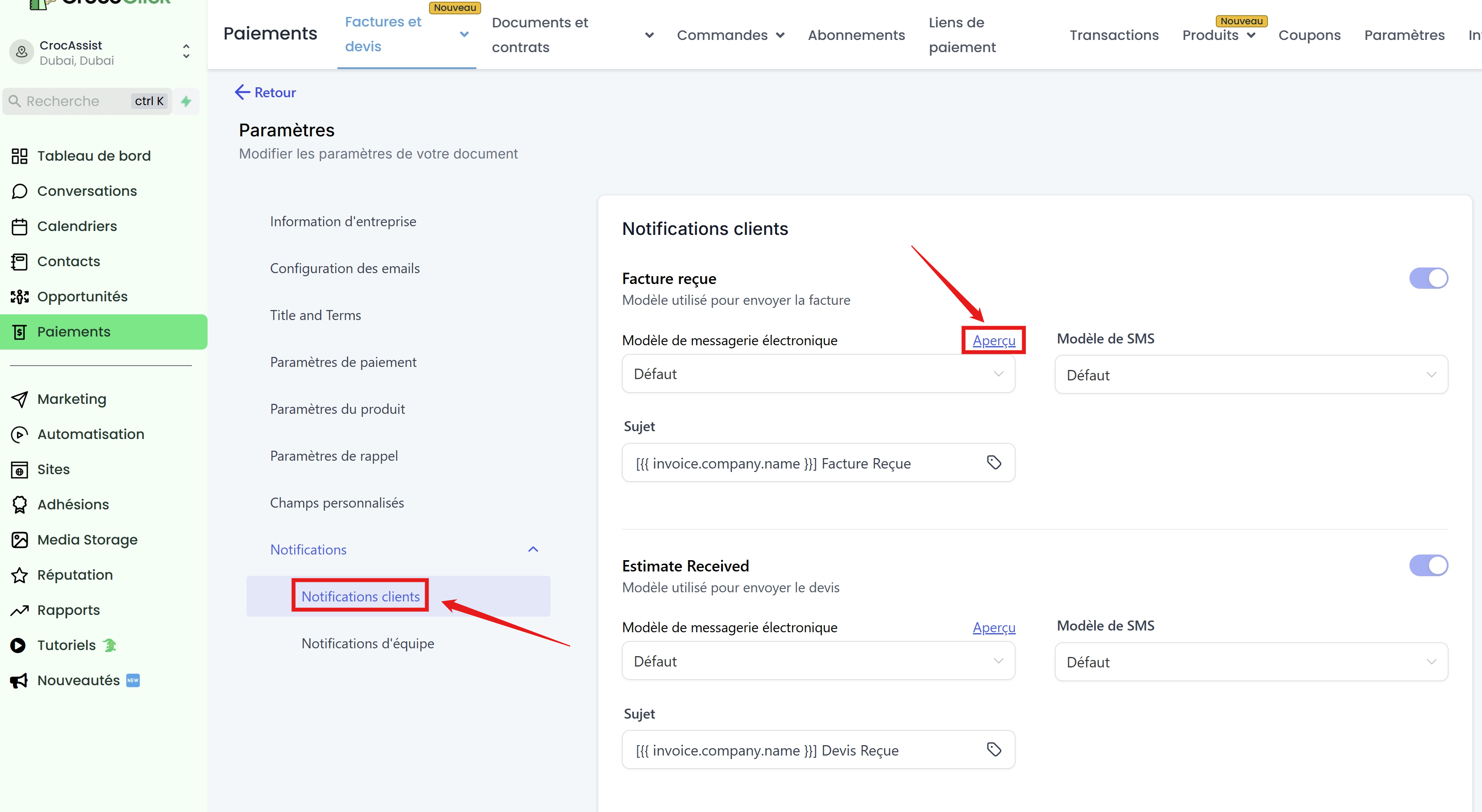Open Paramètres du produit settings
The image size is (1482, 812).
[337, 409]
